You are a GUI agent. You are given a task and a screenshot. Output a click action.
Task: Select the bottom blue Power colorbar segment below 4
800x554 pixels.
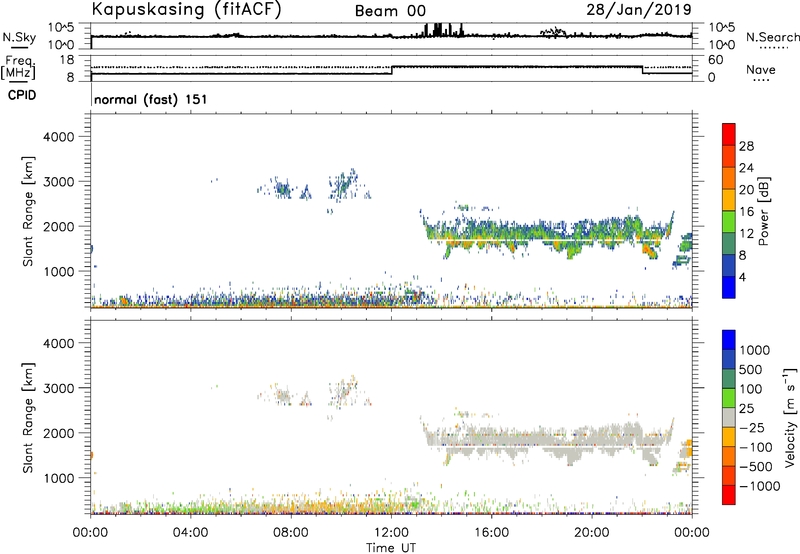(x=729, y=288)
